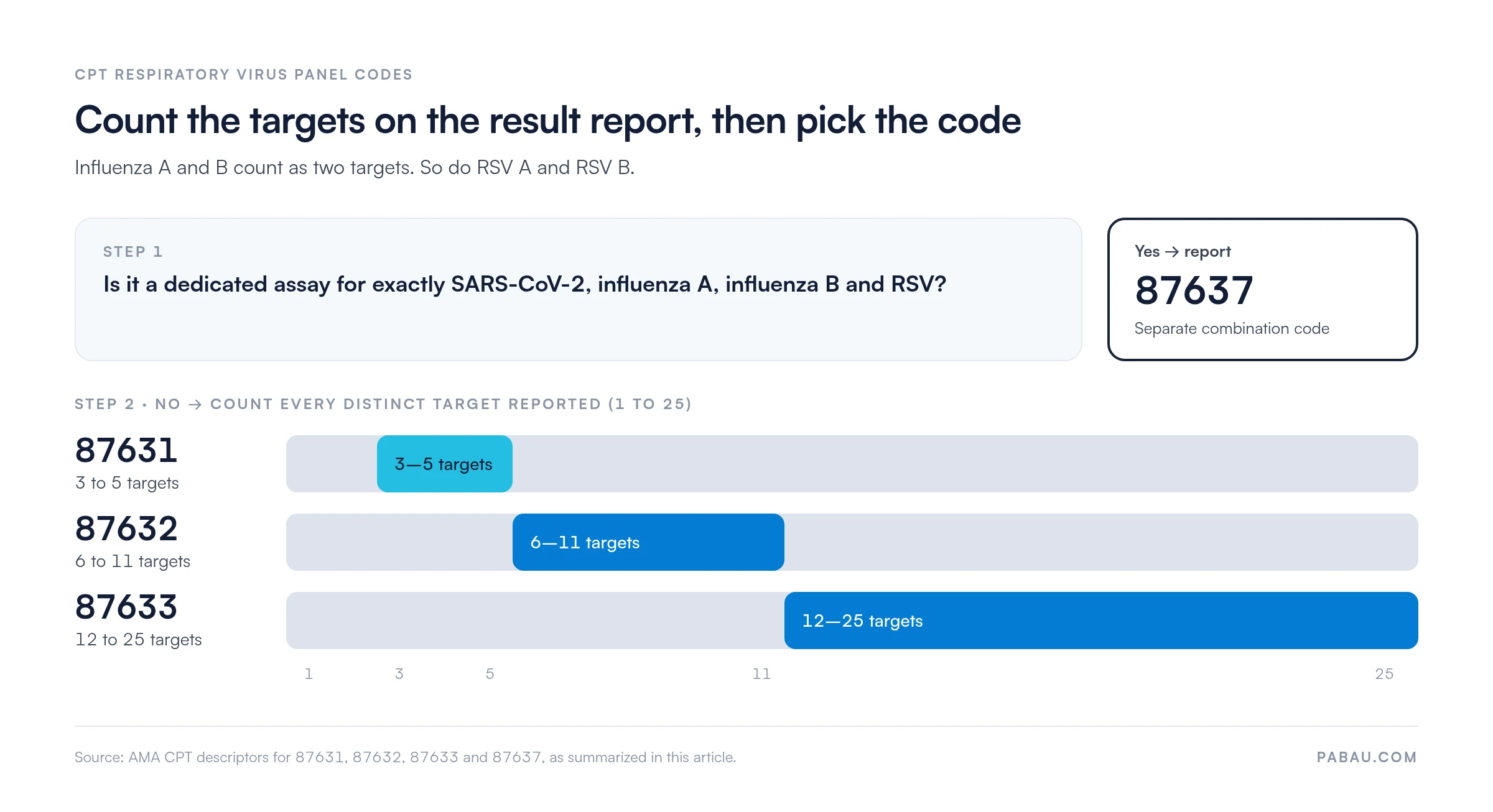Click the 6—11 targets blue bar
The height and width of the screenshot is (812, 1493).
[648, 542]
